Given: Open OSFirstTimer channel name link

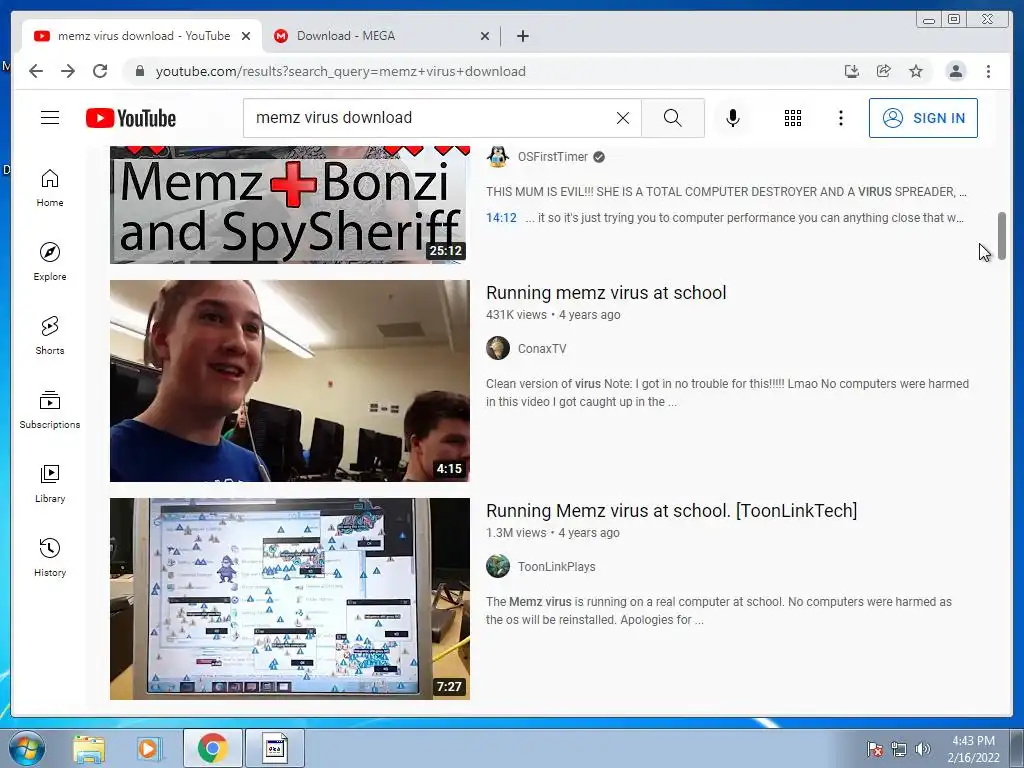Looking at the screenshot, I should tap(552, 157).
